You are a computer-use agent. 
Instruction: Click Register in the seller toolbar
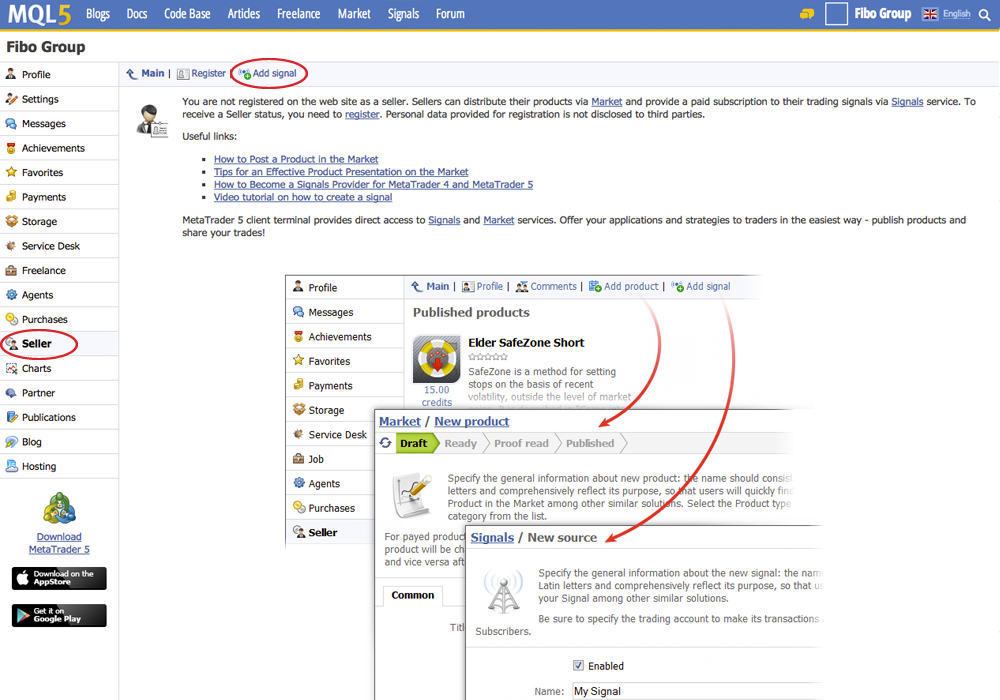tap(202, 73)
